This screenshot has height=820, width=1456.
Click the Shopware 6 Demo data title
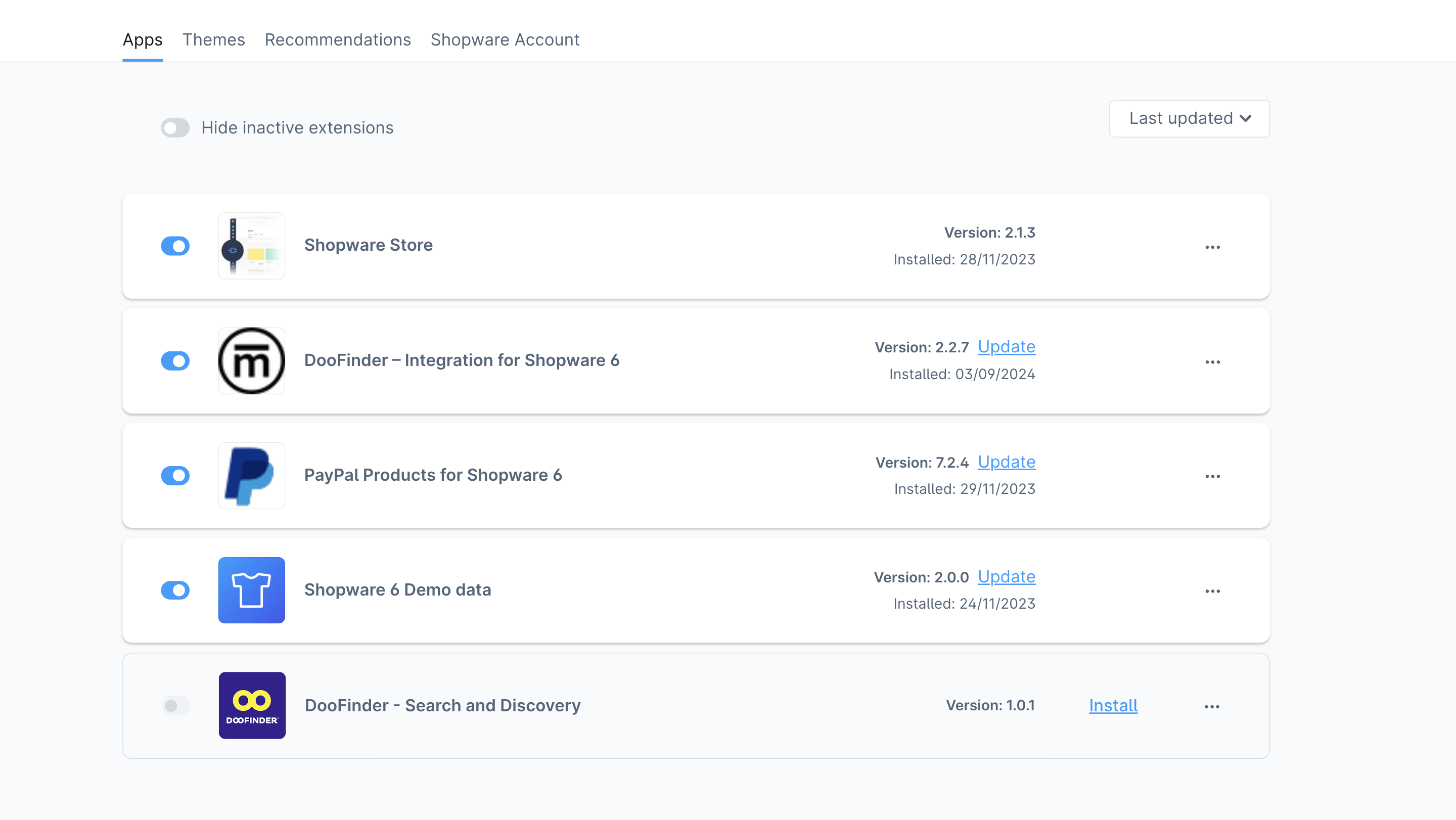click(397, 589)
